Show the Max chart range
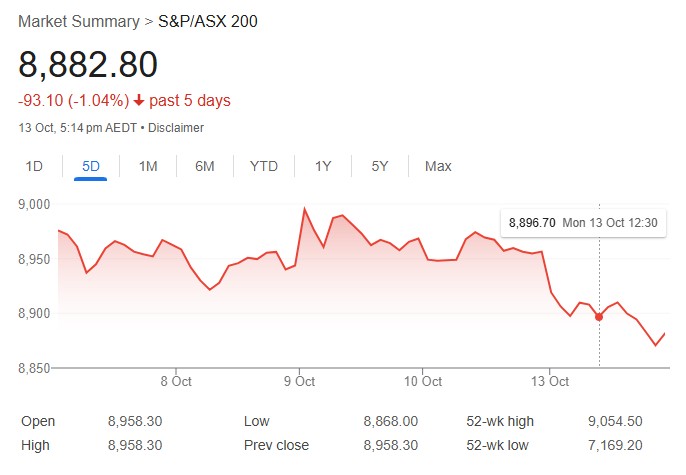This screenshot has height=475, width=686. (438, 166)
